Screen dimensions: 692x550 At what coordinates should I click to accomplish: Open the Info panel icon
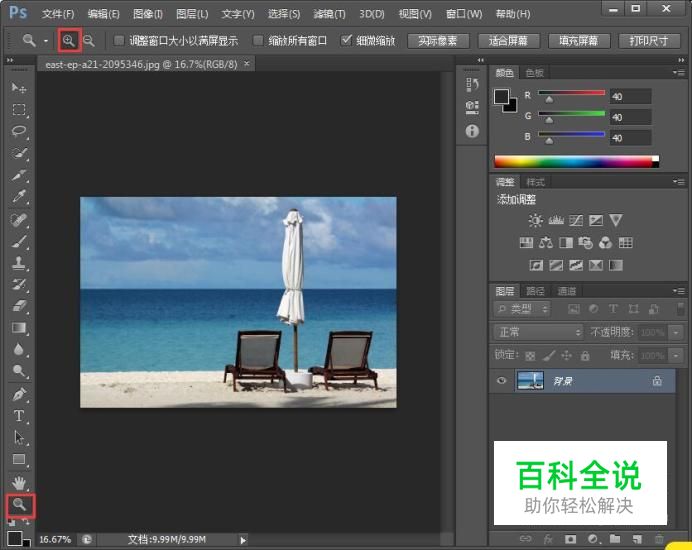pyautogui.click(x=472, y=131)
